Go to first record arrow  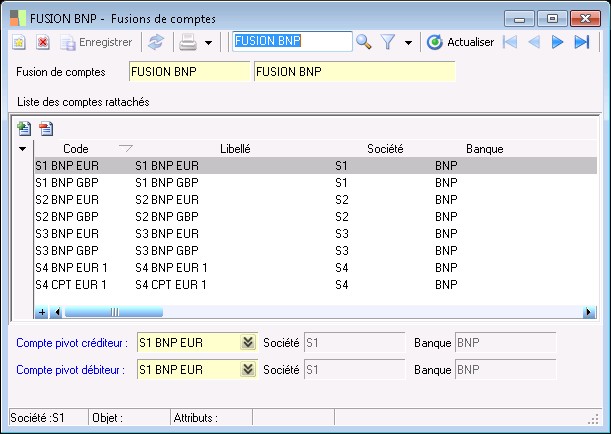pos(510,42)
